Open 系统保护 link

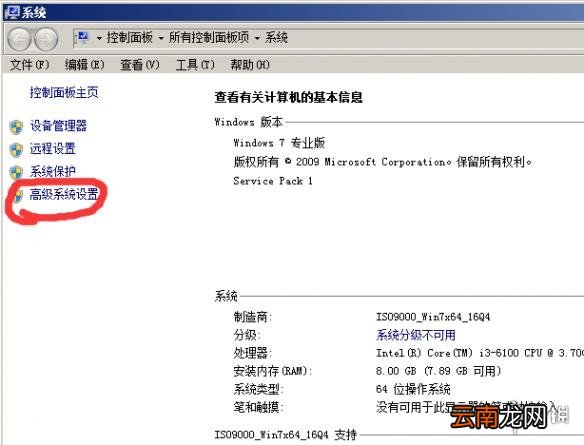click(x=53, y=171)
